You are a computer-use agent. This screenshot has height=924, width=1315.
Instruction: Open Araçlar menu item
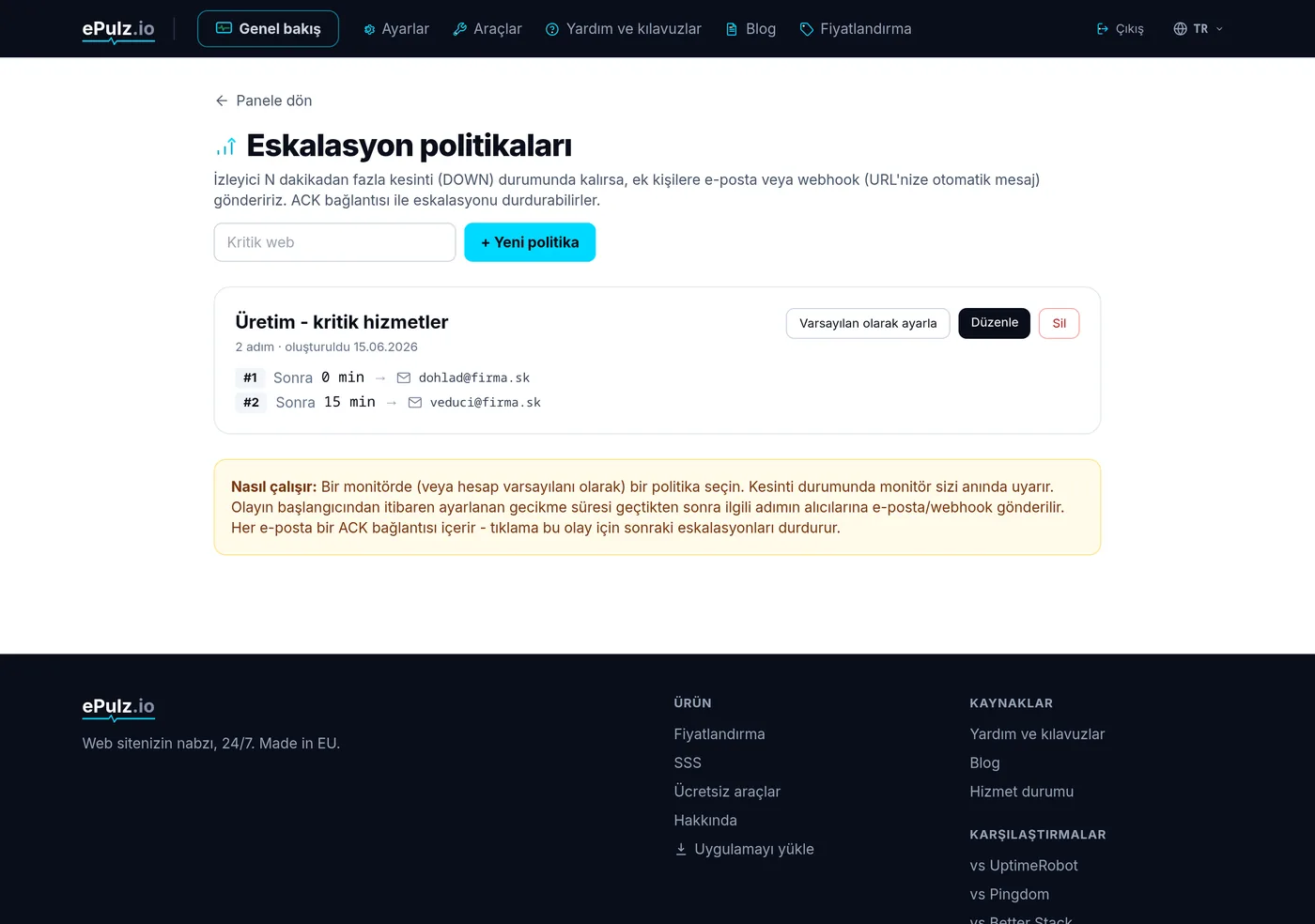pyautogui.click(x=487, y=29)
